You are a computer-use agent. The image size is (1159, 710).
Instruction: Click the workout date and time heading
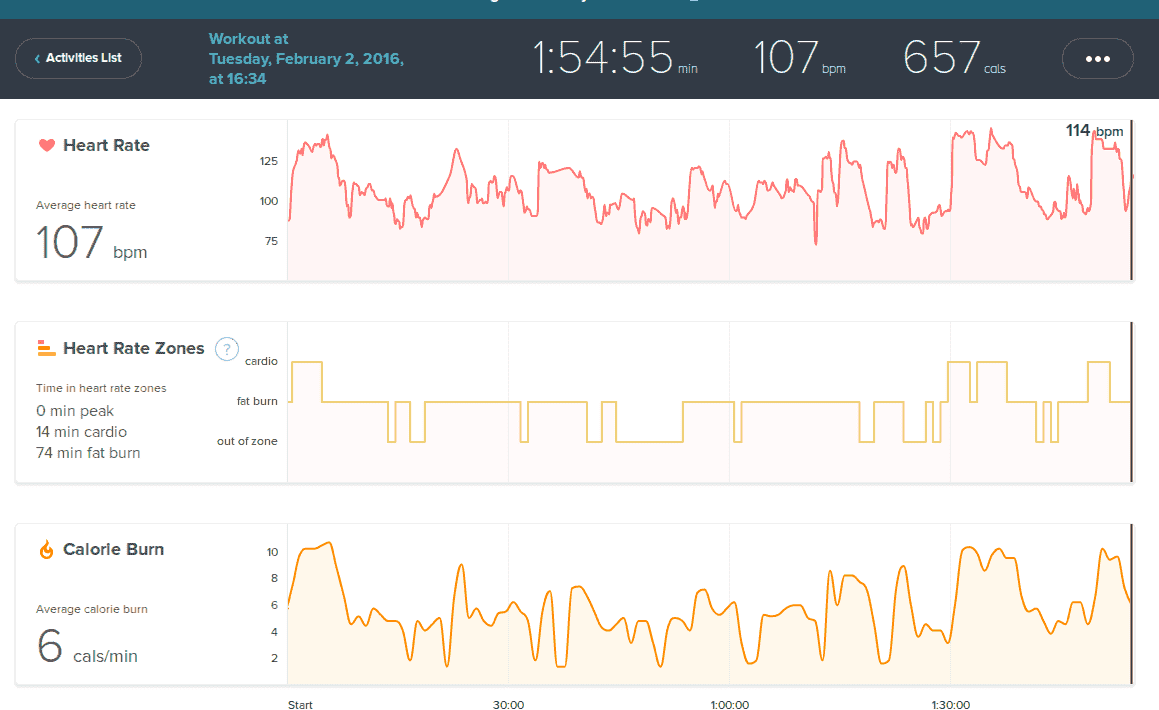[306, 59]
